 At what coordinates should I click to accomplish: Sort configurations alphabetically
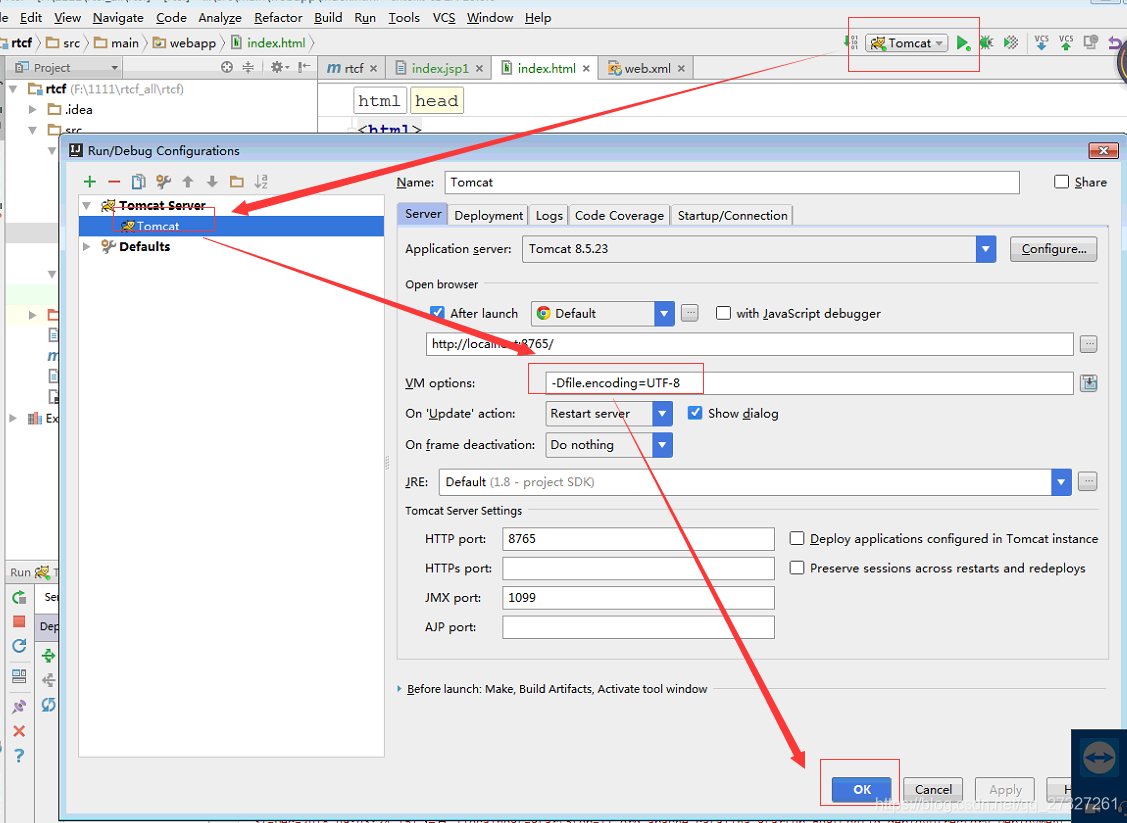261,182
